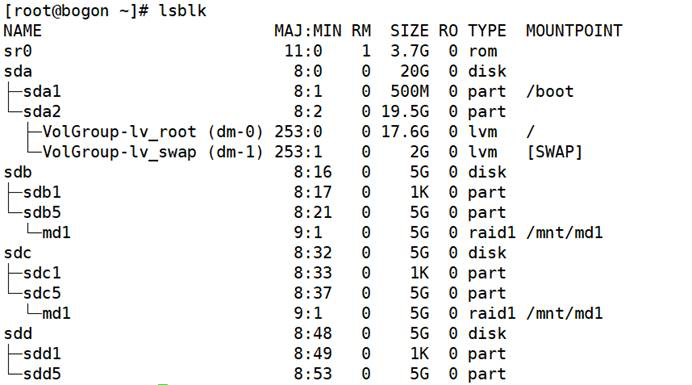The width and height of the screenshot is (692, 385).
Task: Select "VolGroup-lv_swap (dm-1)" entry
Action: pyautogui.click(x=153, y=152)
